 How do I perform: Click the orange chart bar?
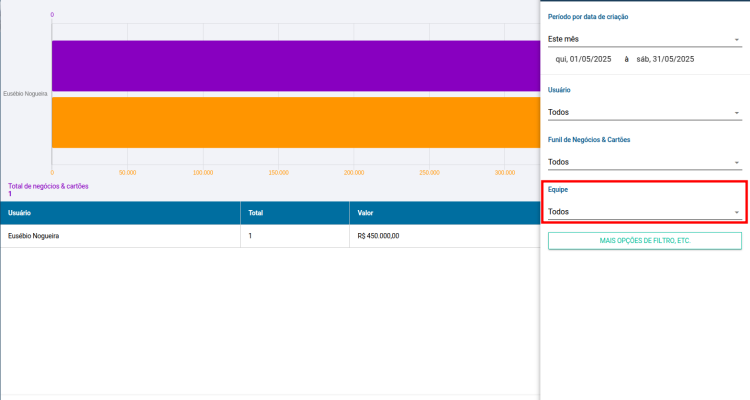pos(296,122)
